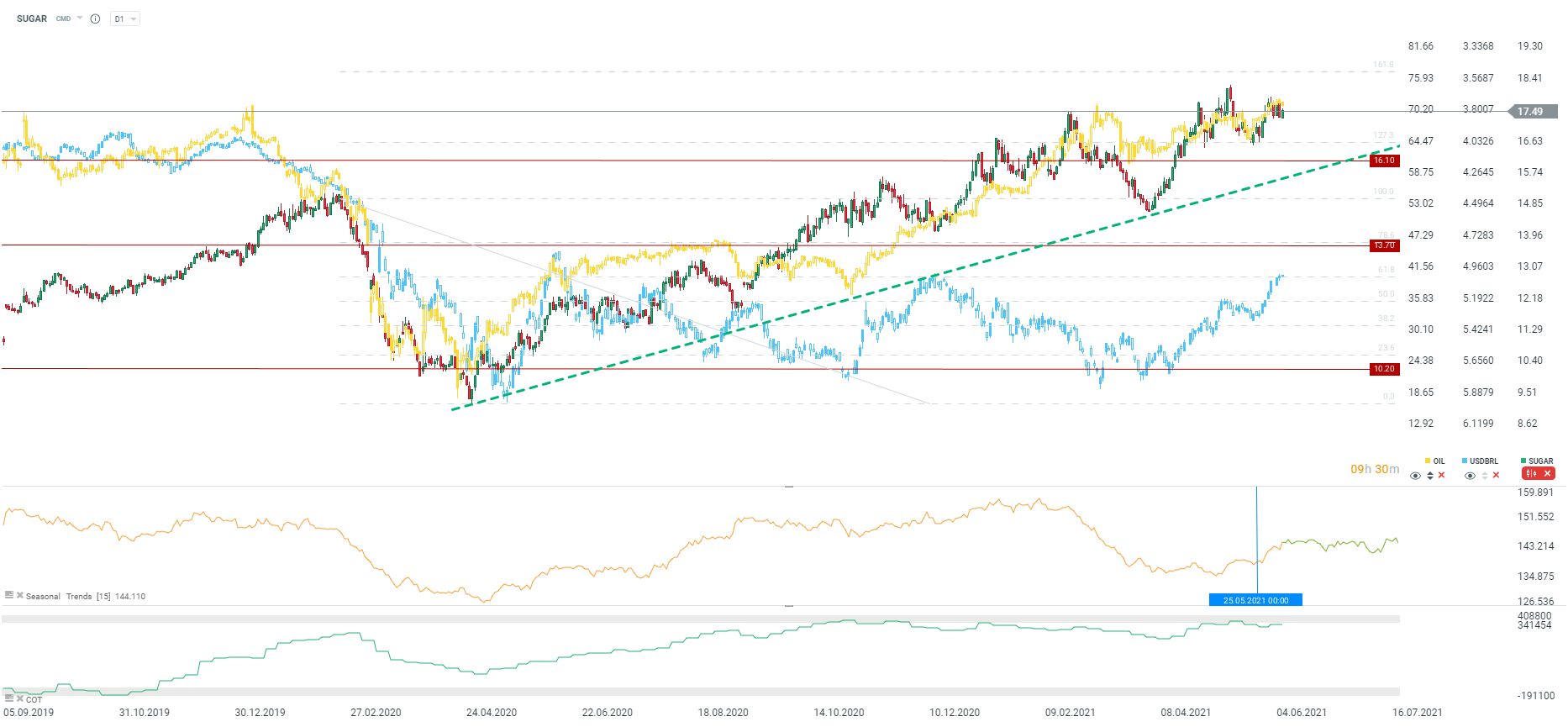Reorder the OIL overlay with its up-down arrows
Image resolution: width=1568 pixels, height=727 pixels.
click(x=1430, y=476)
